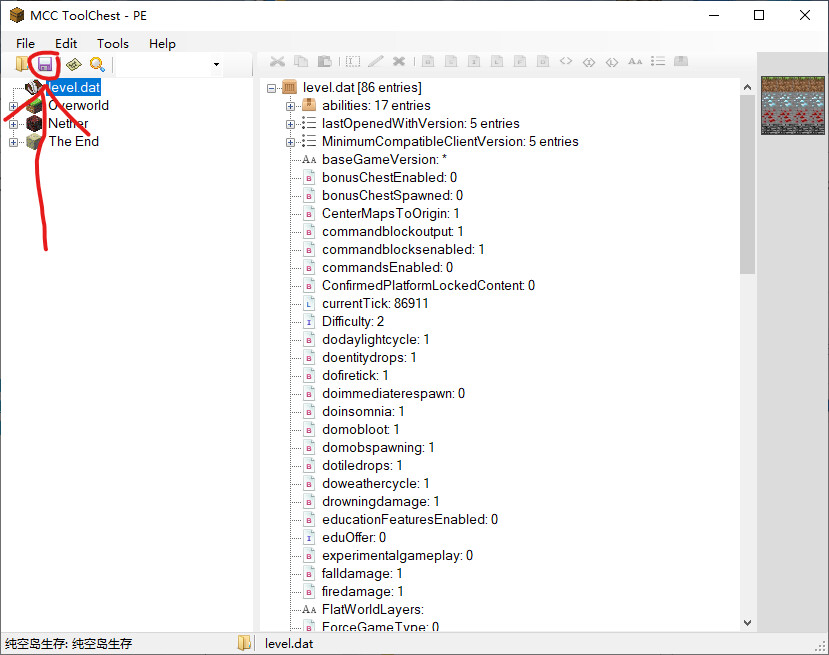Click the scroll up arrow of tag list
829x655 pixels.
tap(747, 87)
